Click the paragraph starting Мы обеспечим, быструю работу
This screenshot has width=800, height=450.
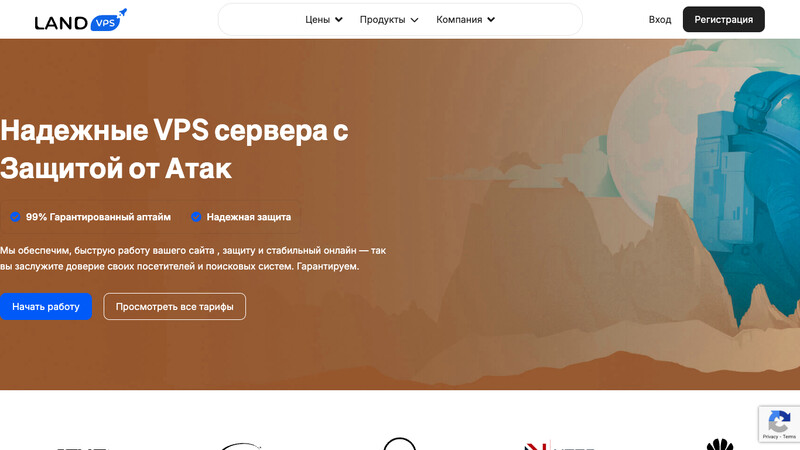tap(193, 258)
